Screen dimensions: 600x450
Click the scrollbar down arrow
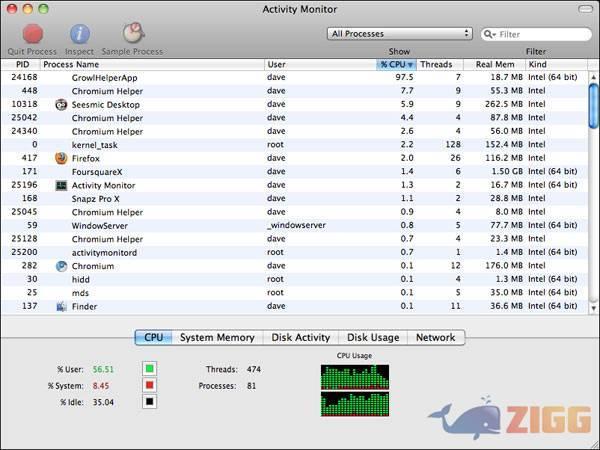click(x=593, y=308)
